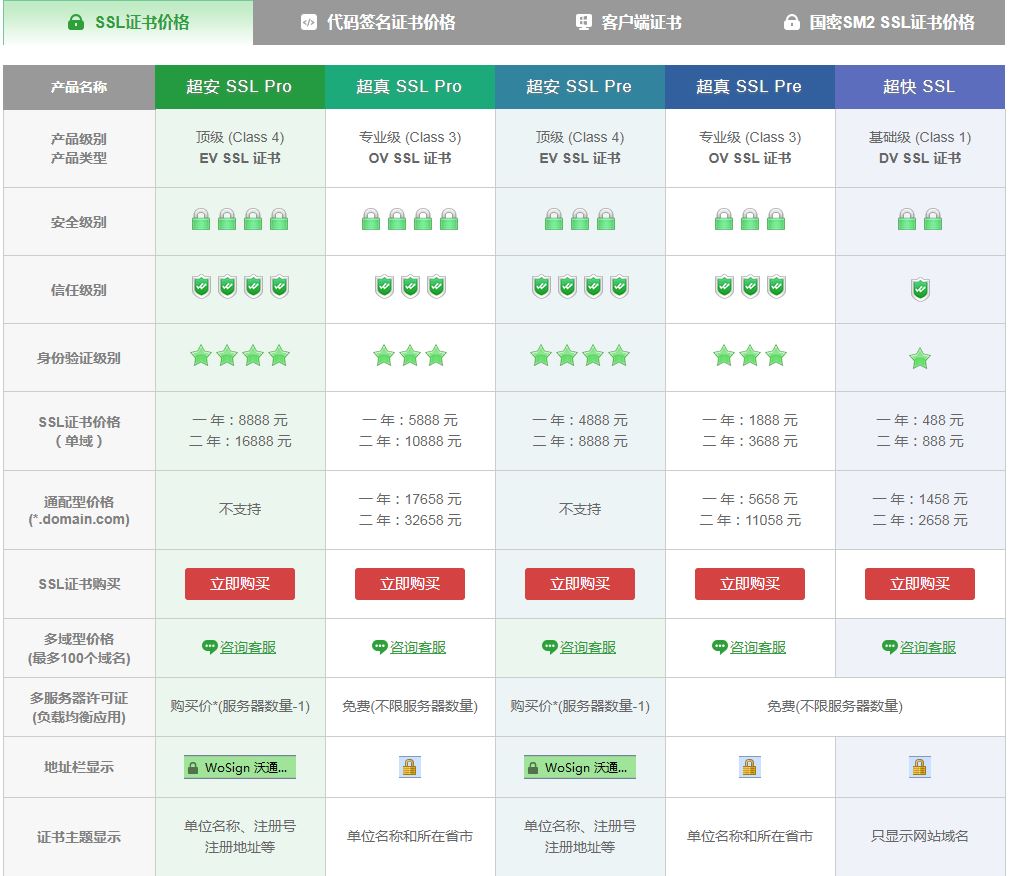Switch to the 代码签名证书价格 tab
The image size is (1011, 876).
pyautogui.click(x=378, y=22)
